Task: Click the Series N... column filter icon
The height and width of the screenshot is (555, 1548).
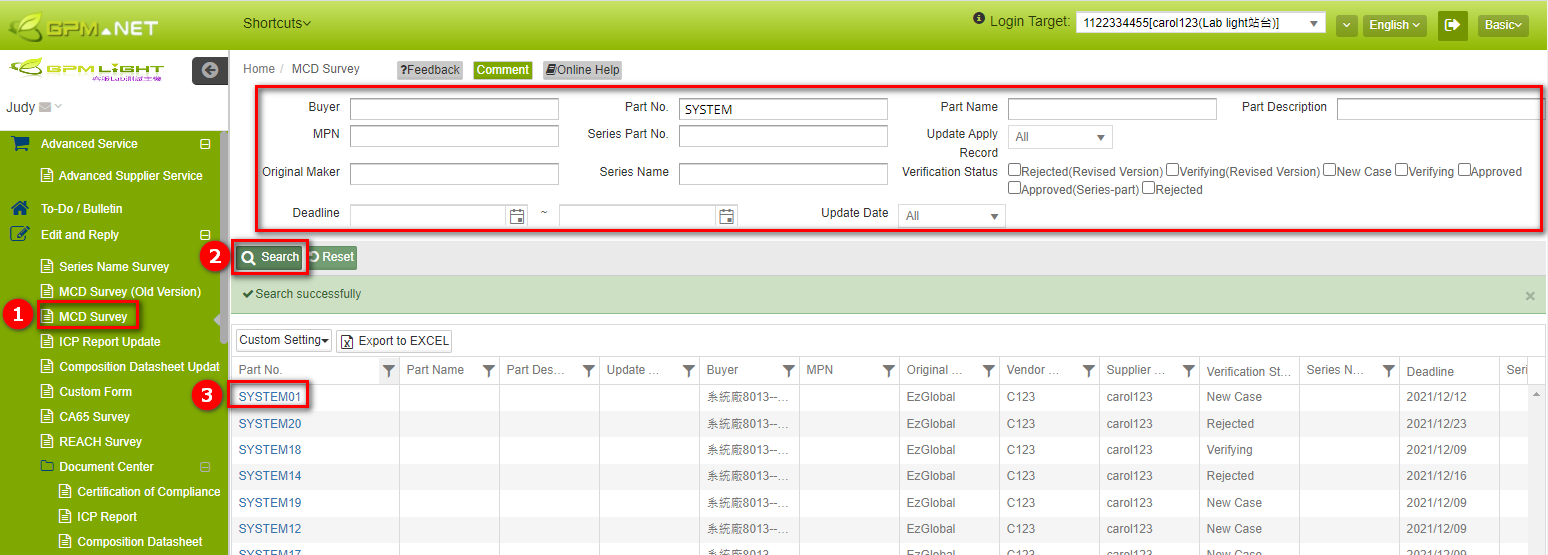Action: click(x=1388, y=371)
